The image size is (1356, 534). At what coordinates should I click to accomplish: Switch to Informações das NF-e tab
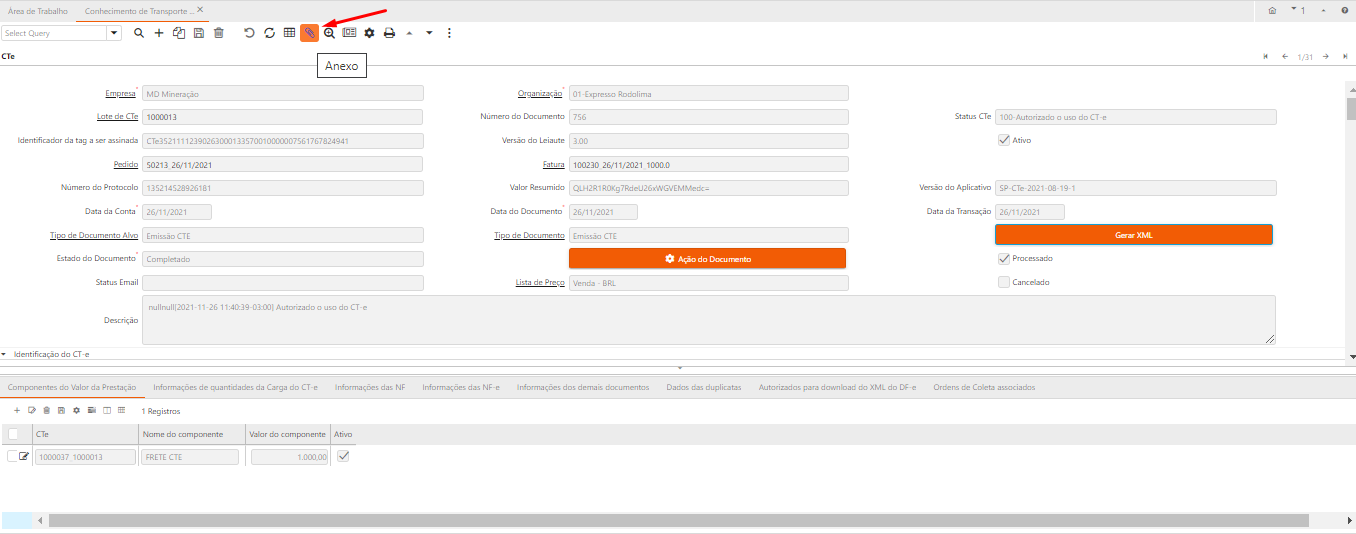(460, 387)
